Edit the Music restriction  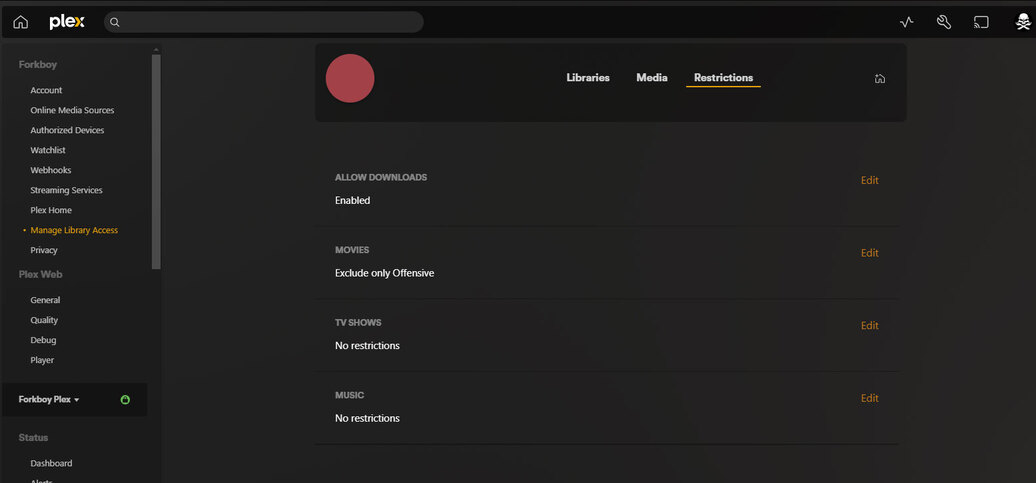[x=870, y=398]
